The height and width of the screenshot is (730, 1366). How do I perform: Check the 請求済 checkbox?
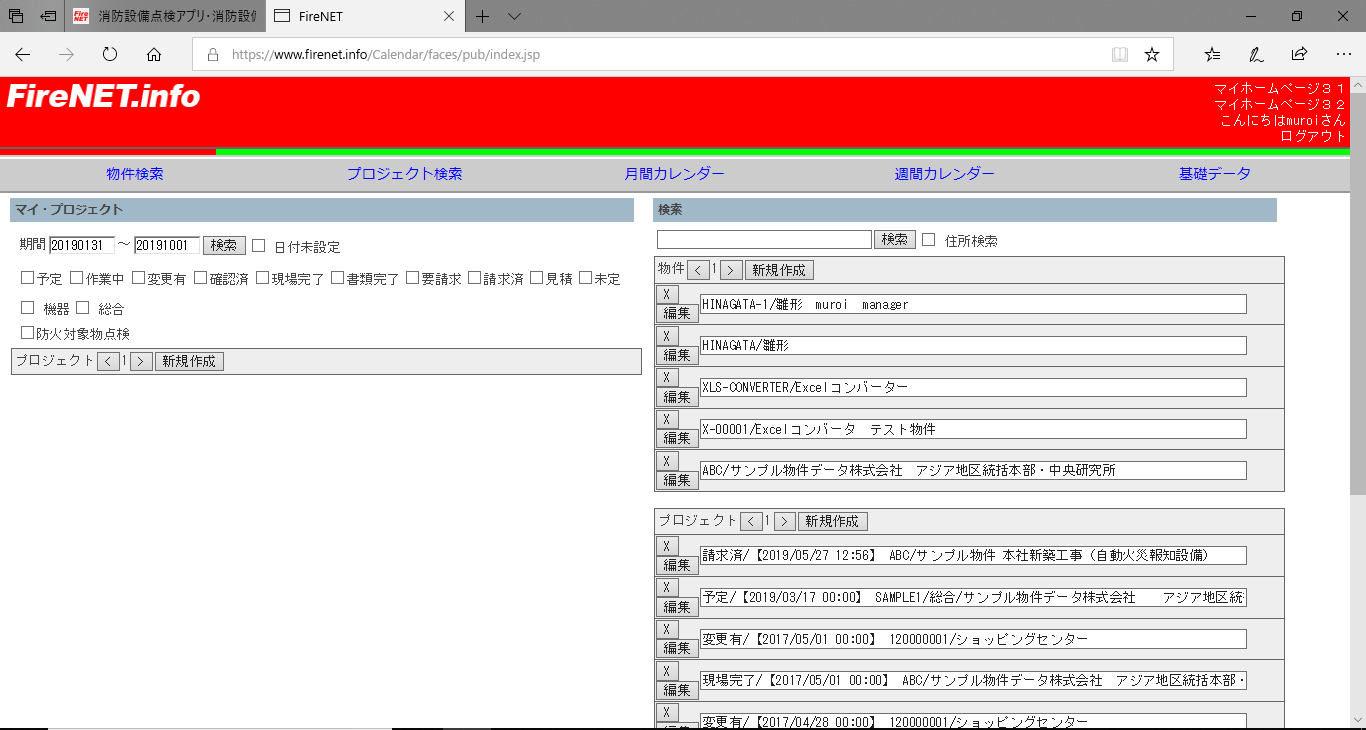[475, 278]
